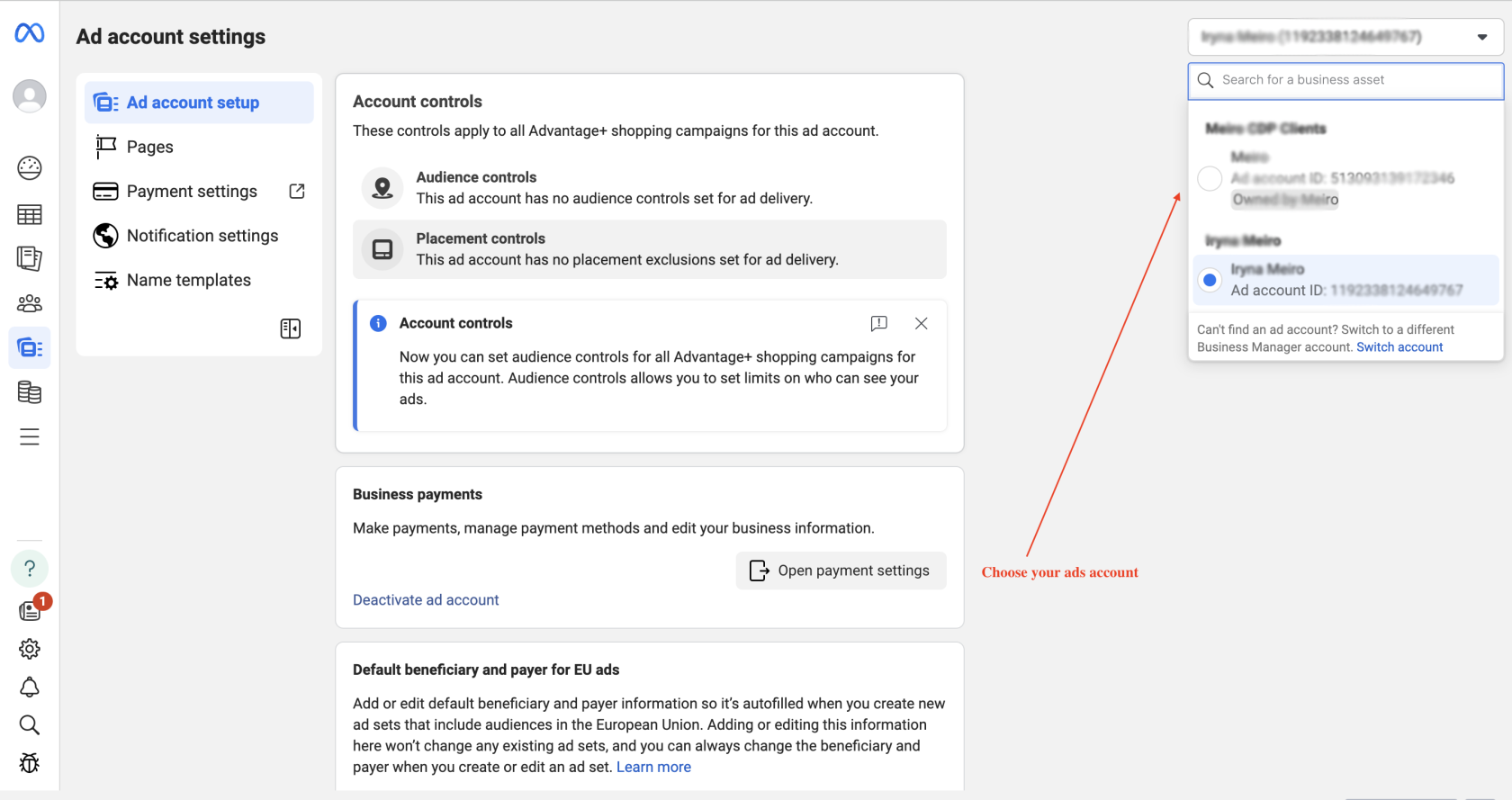Image resolution: width=1512 pixels, height=800 pixels.
Task: Open the news updates icon with badge
Action: [30, 611]
